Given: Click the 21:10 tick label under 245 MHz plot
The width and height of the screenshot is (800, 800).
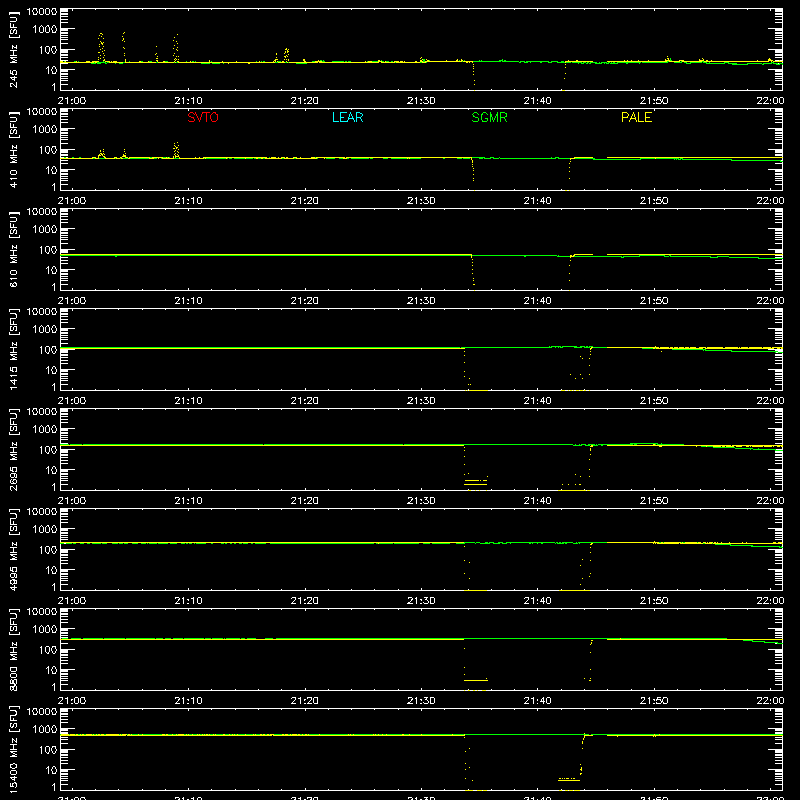Looking at the screenshot, I should 188,101.
